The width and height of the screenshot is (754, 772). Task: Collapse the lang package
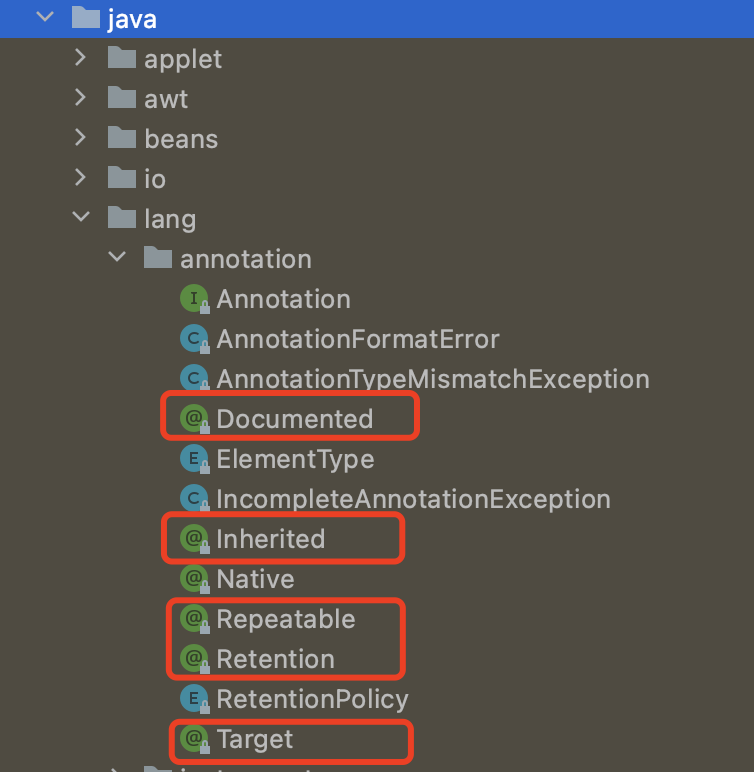coord(81,217)
